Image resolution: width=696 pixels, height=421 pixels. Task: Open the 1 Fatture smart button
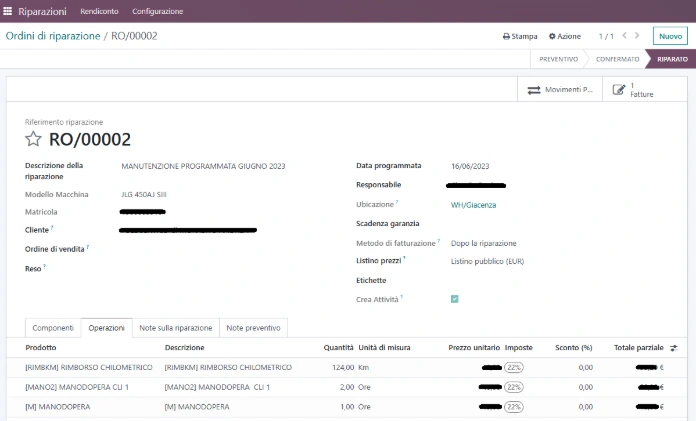click(645, 90)
